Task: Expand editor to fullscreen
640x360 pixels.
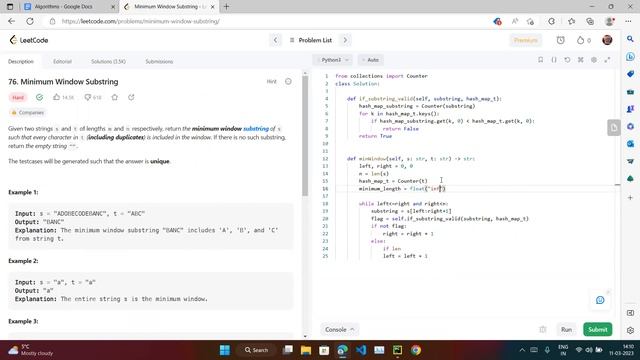Action: 607,60
